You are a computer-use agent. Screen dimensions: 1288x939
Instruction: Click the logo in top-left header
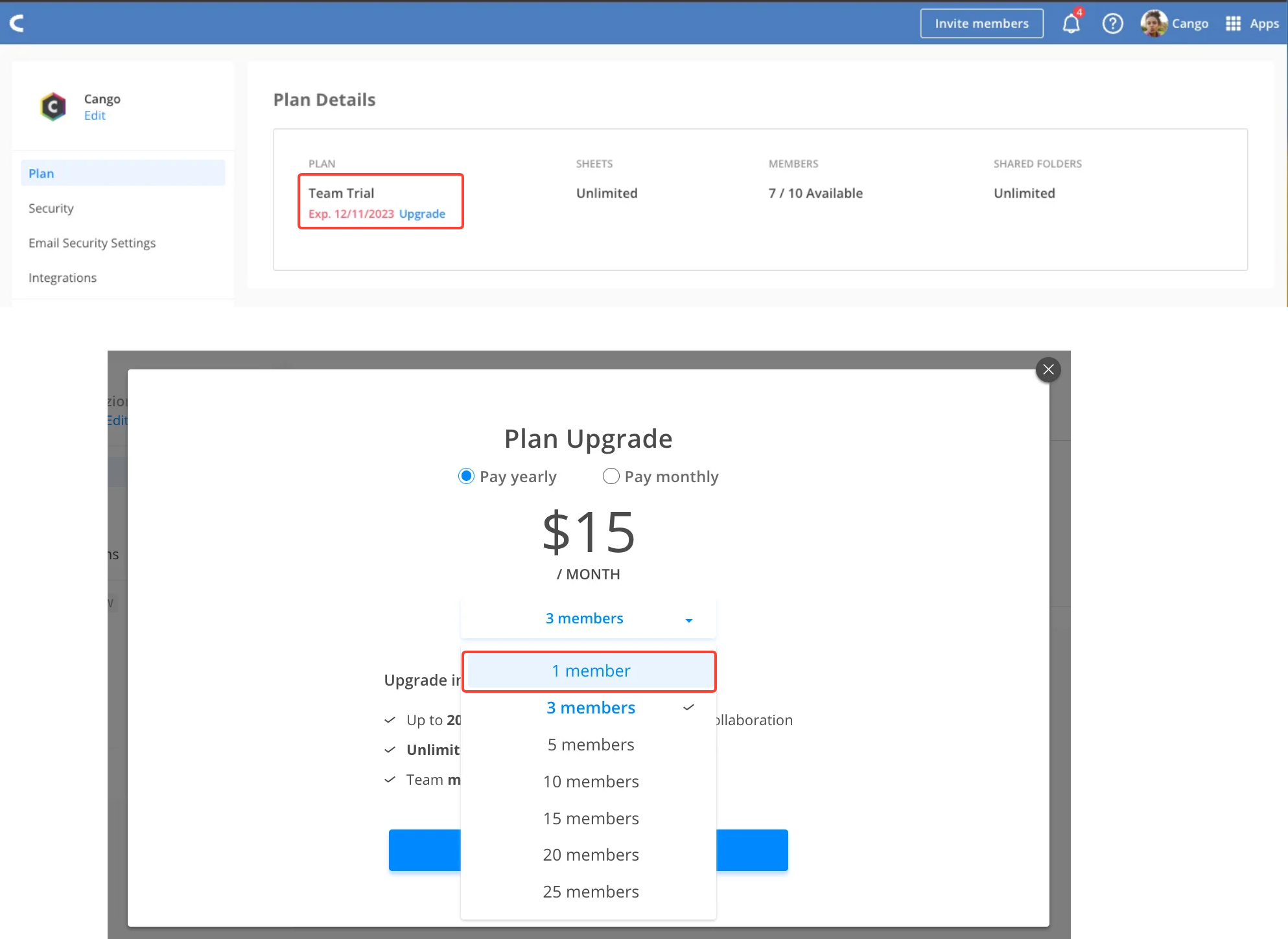click(x=18, y=24)
